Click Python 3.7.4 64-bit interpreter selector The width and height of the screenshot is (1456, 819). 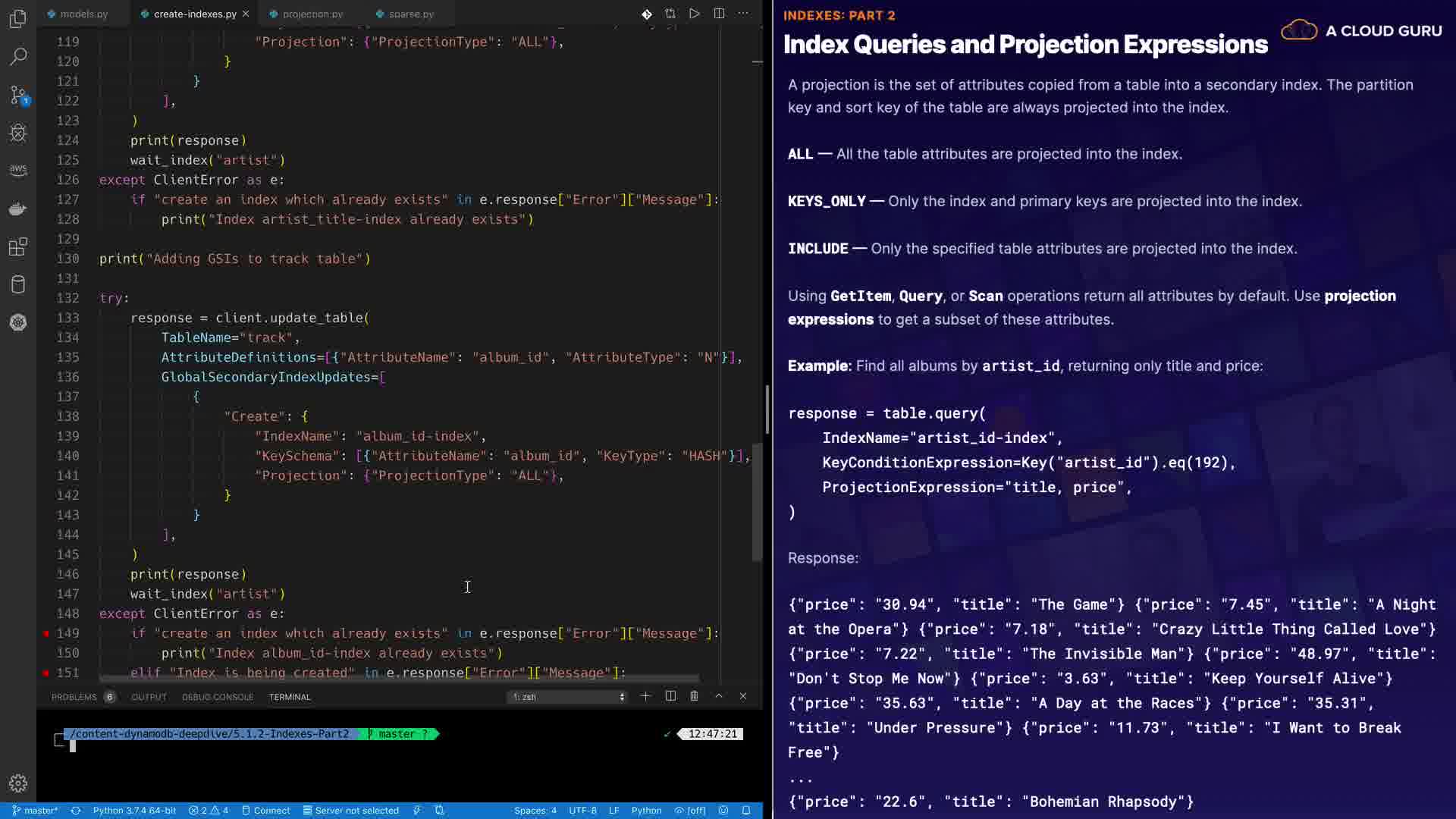[x=134, y=811]
